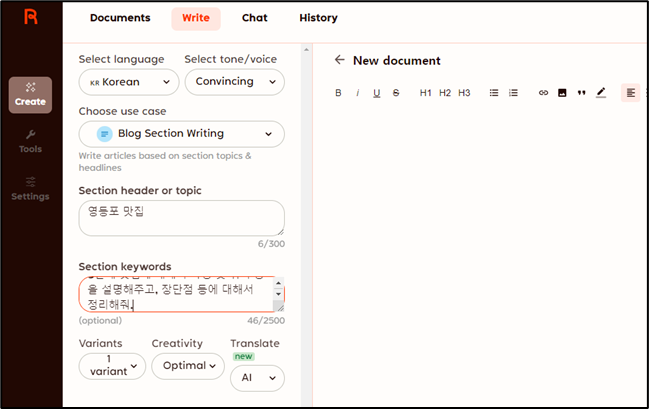Open the Settings sidebar section
Viewport: 649px width, 409px height.
pos(30,189)
